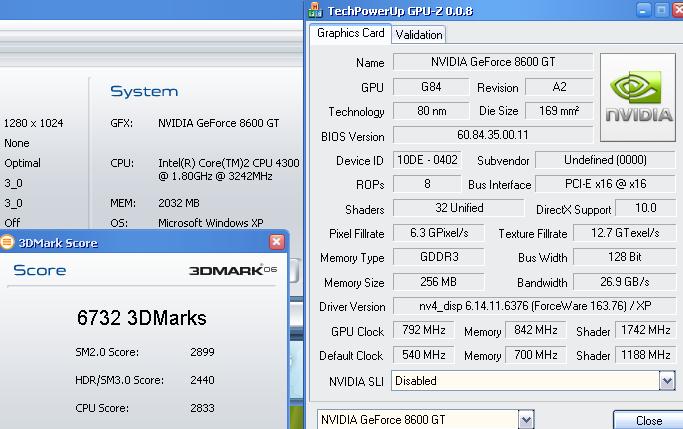Click the current Memory clock 842 MHz
Viewport: 683px width, 429px height.
(x=535, y=330)
